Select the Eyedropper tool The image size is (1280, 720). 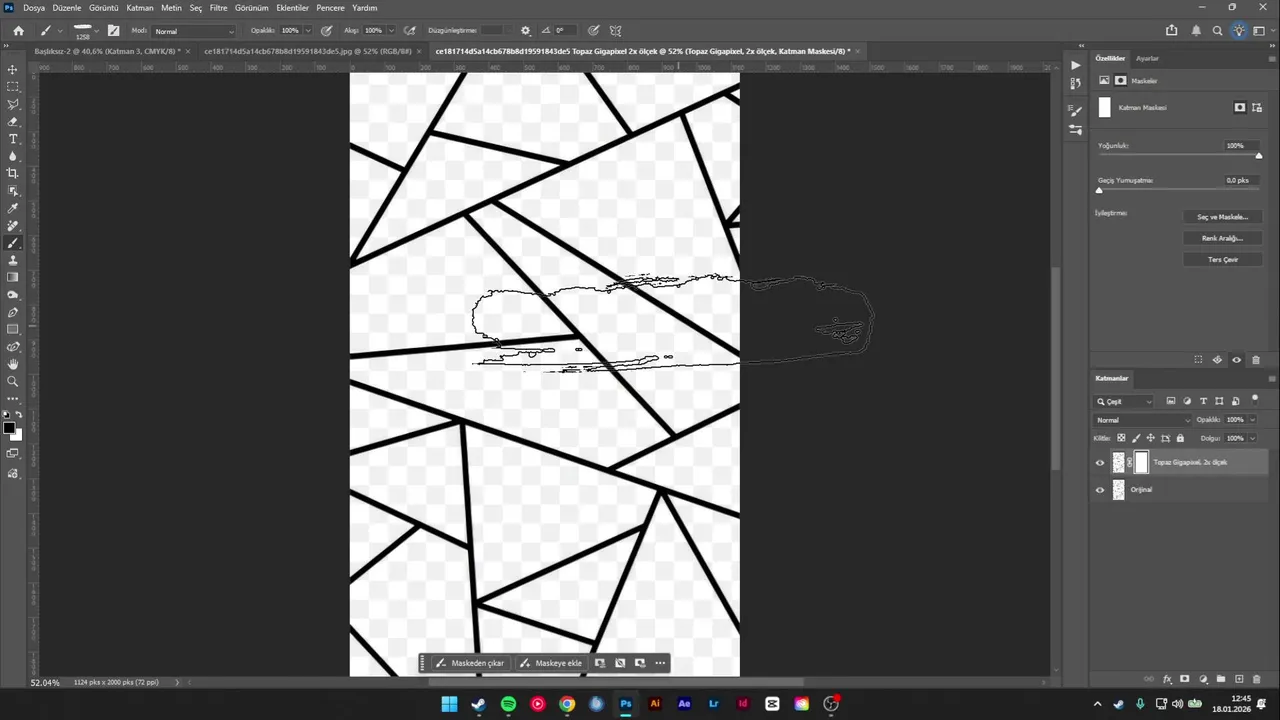13,208
